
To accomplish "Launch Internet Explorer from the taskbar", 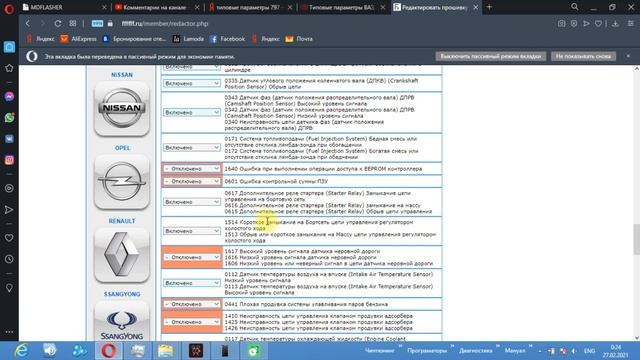I will pos(20,351).
